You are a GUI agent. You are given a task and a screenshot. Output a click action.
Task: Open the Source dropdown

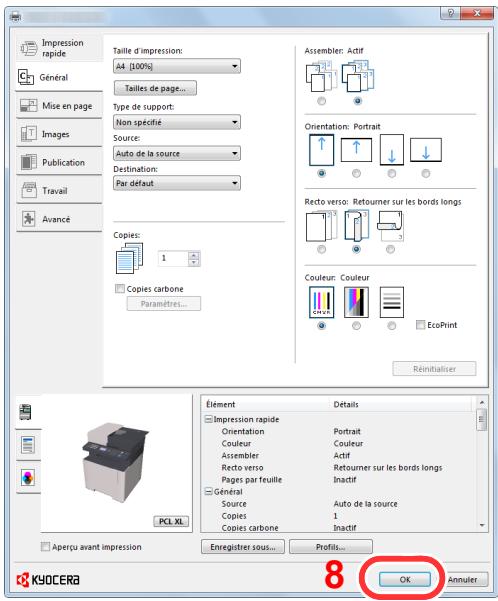click(177, 153)
